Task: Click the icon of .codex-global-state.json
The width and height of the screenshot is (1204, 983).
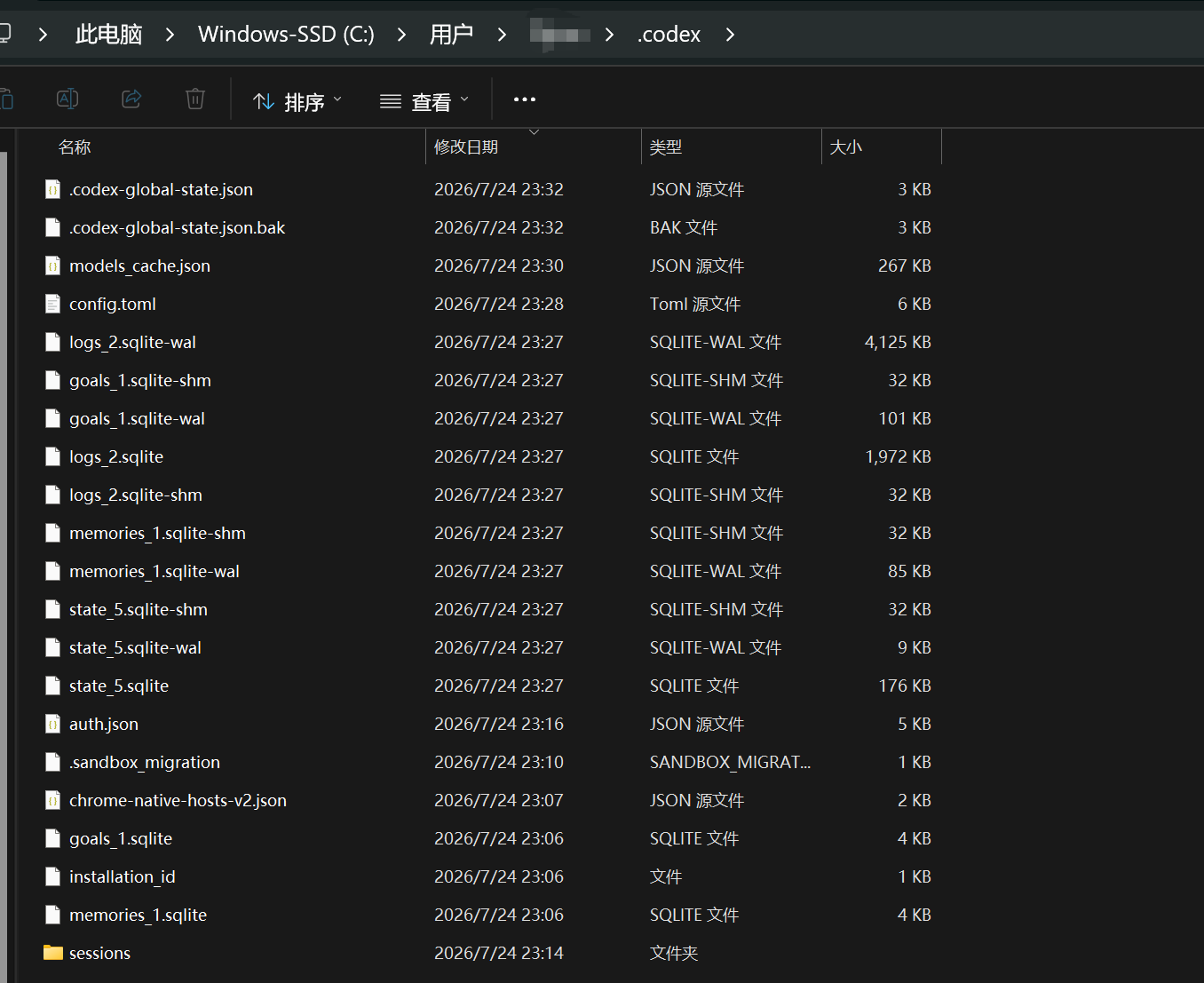Action: (53, 189)
